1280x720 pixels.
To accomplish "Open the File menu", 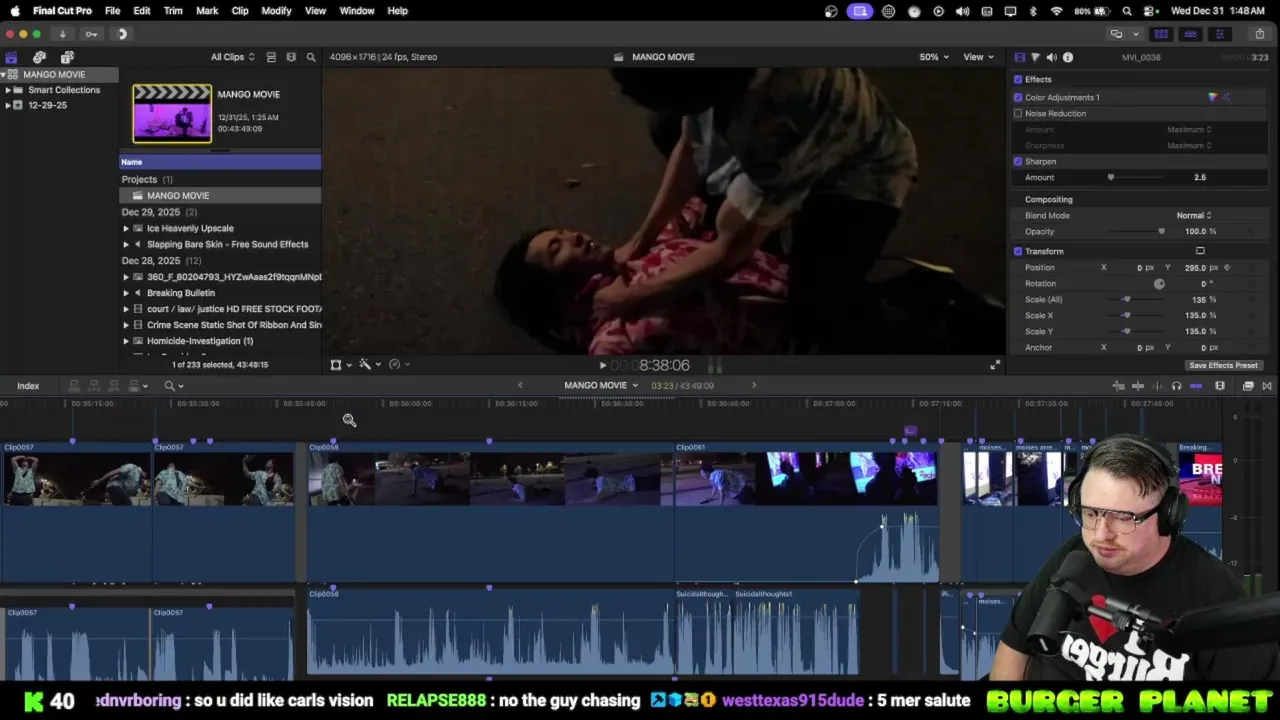I will [113, 11].
